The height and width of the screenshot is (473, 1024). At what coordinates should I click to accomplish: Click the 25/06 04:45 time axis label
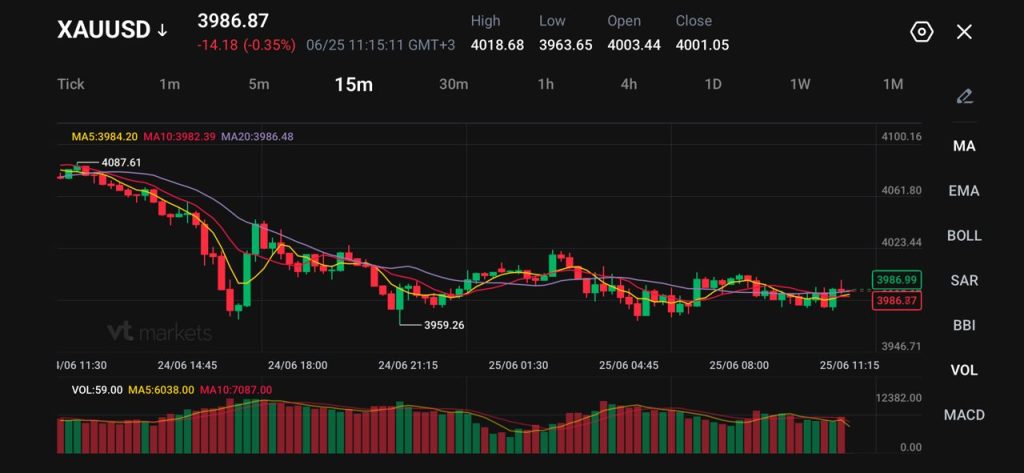(628, 365)
